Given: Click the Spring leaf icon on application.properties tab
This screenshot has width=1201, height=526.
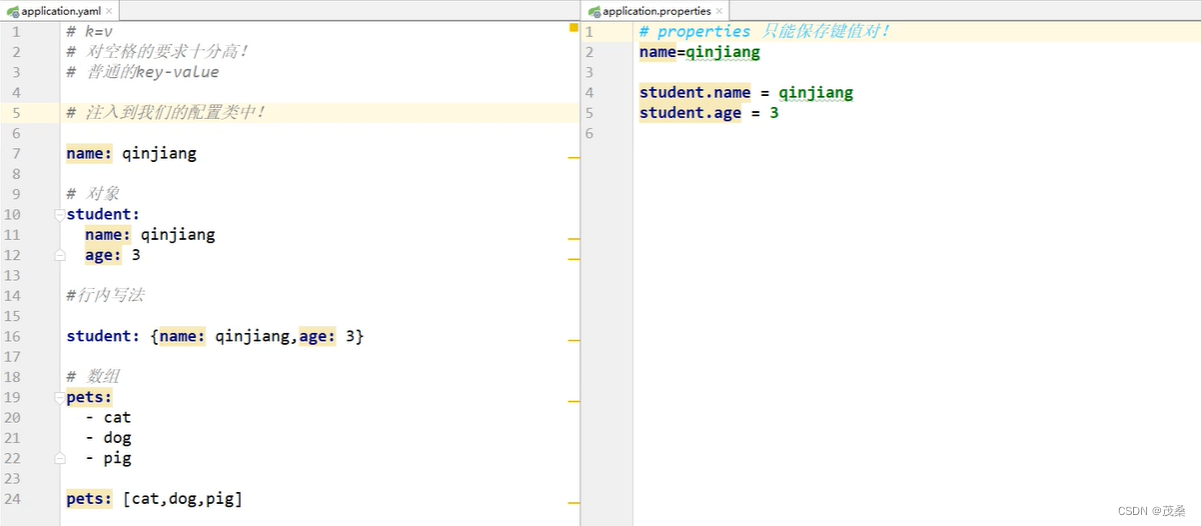Looking at the screenshot, I should 594,12.
